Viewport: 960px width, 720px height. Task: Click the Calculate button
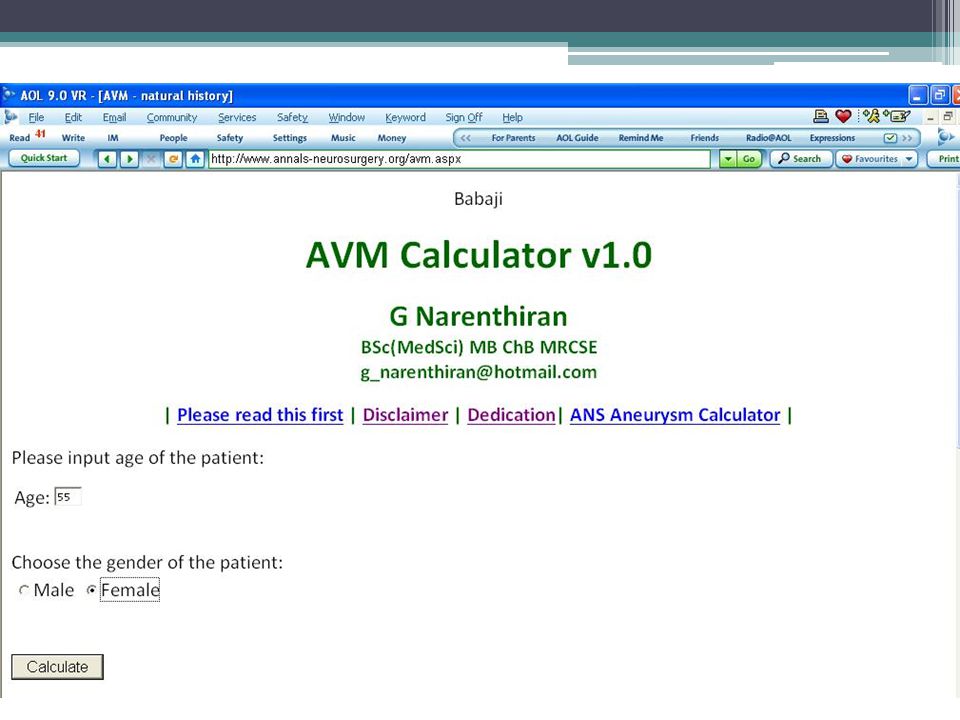[58, 667]
